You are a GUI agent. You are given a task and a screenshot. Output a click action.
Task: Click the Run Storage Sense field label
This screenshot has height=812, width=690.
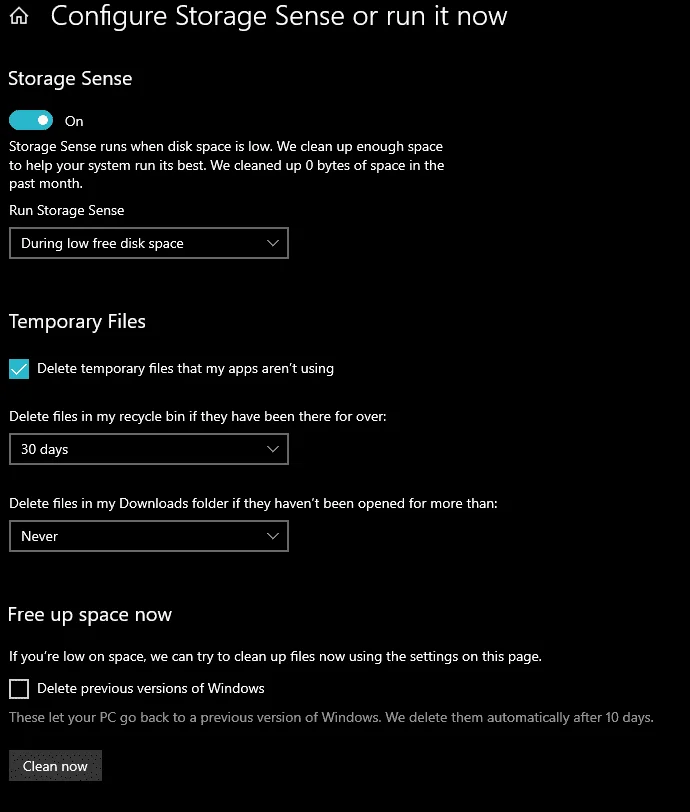point(67,210)
